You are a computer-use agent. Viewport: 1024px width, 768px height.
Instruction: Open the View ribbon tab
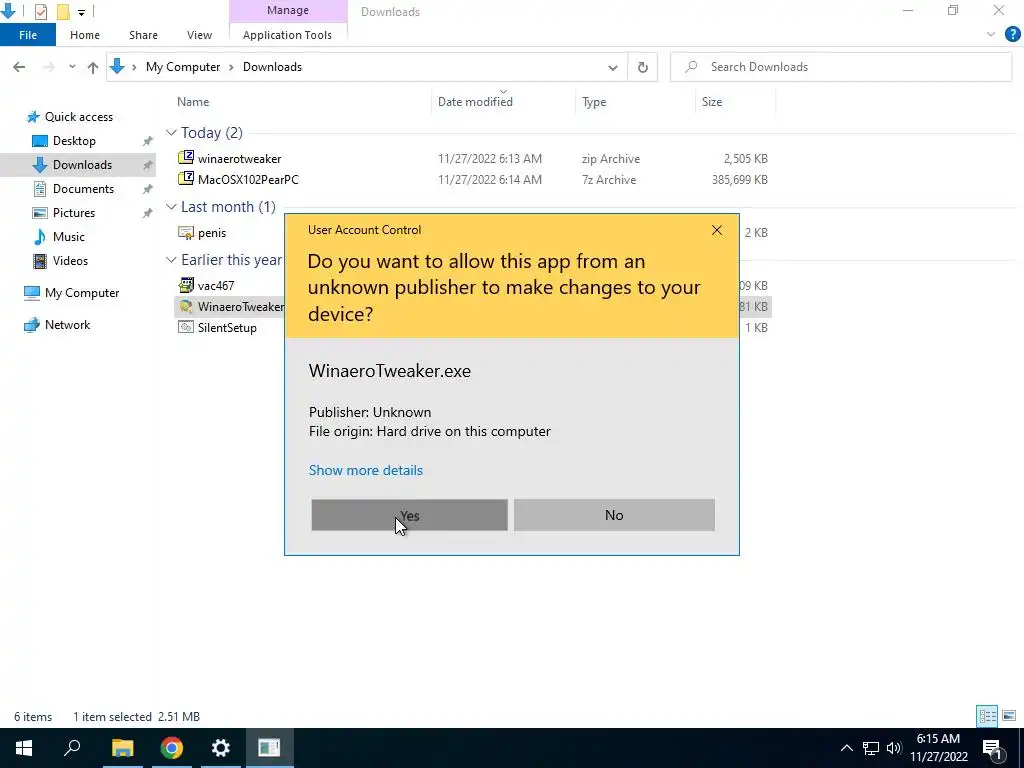click(199, 35)
